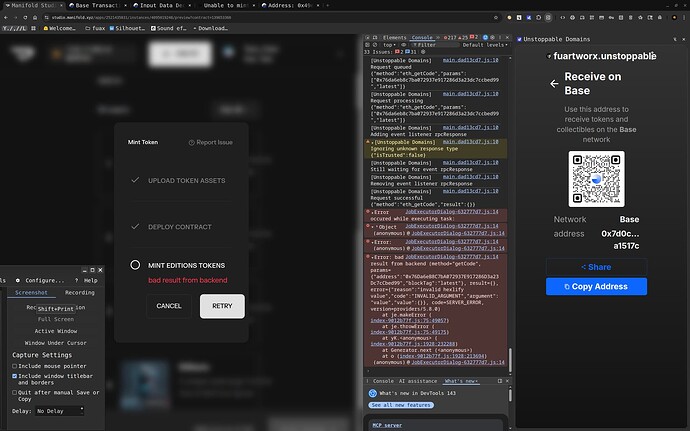Click the browser home icon
This screenshot has width=690, height=431.
[35, 18]
